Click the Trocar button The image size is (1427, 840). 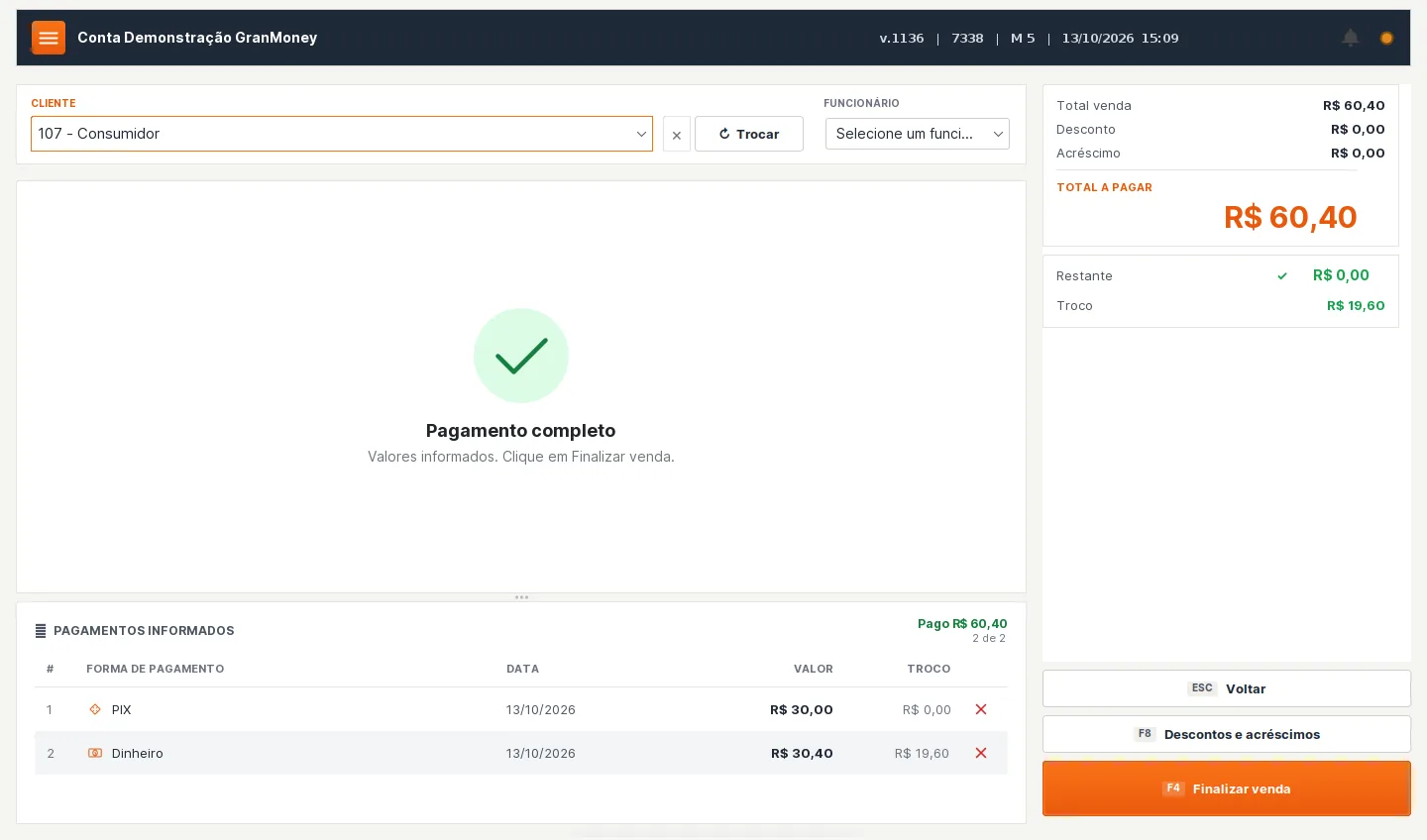[749, 134]
